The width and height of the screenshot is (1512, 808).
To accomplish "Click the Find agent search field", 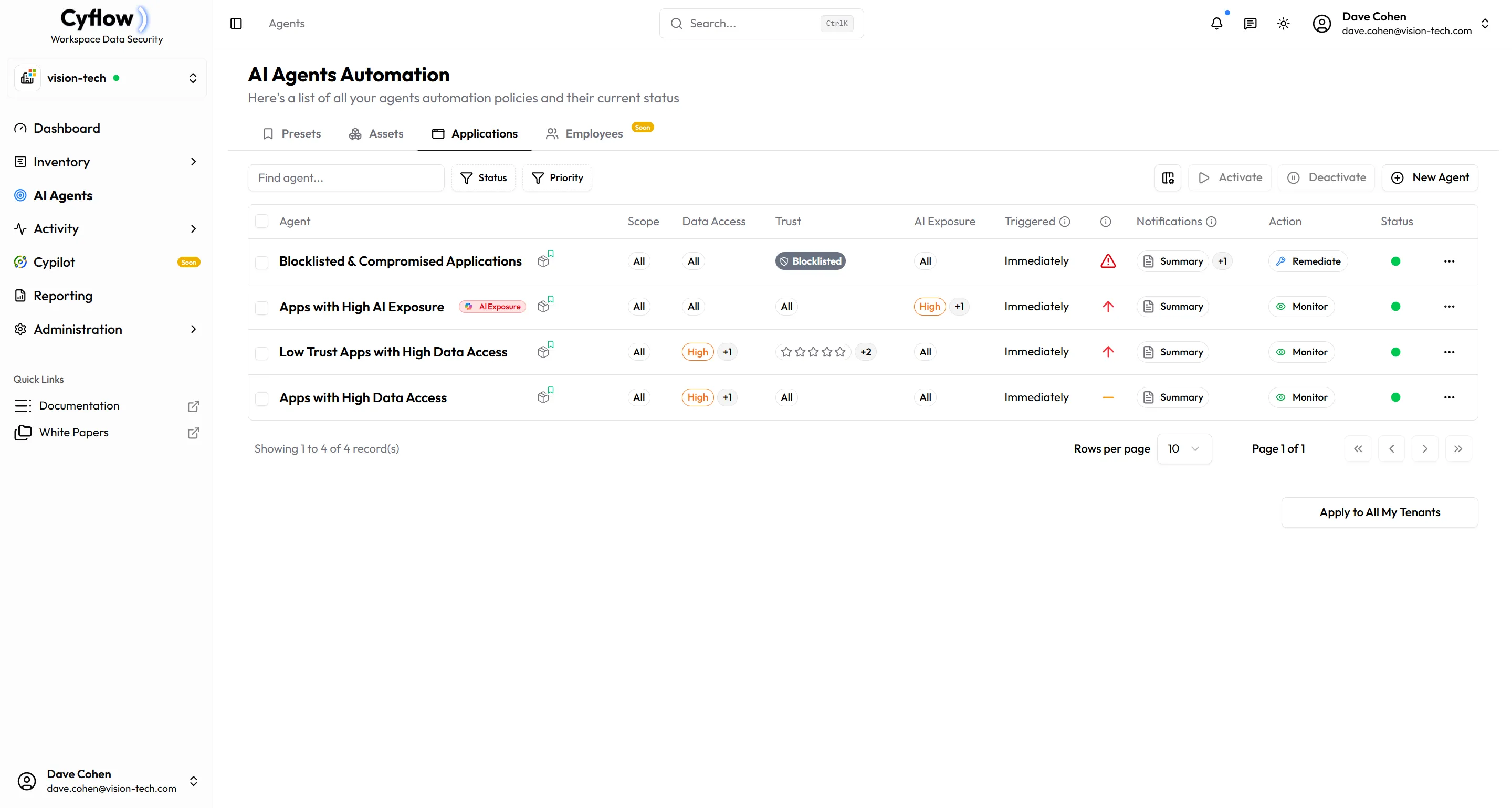I will click(346, 177).
